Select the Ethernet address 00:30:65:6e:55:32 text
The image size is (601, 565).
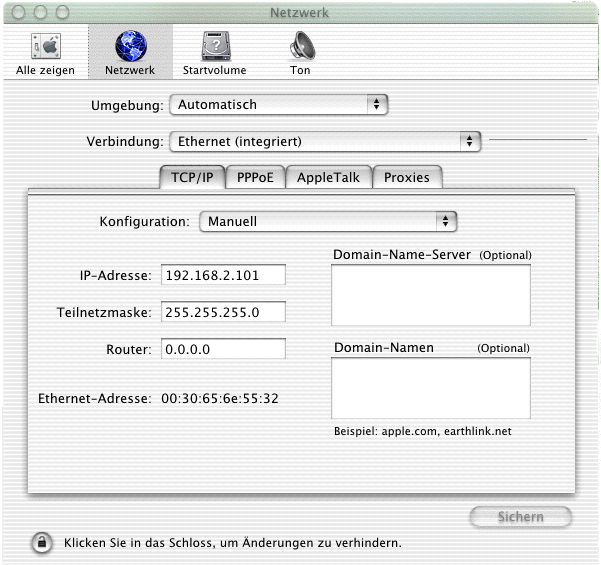[220, 399]
